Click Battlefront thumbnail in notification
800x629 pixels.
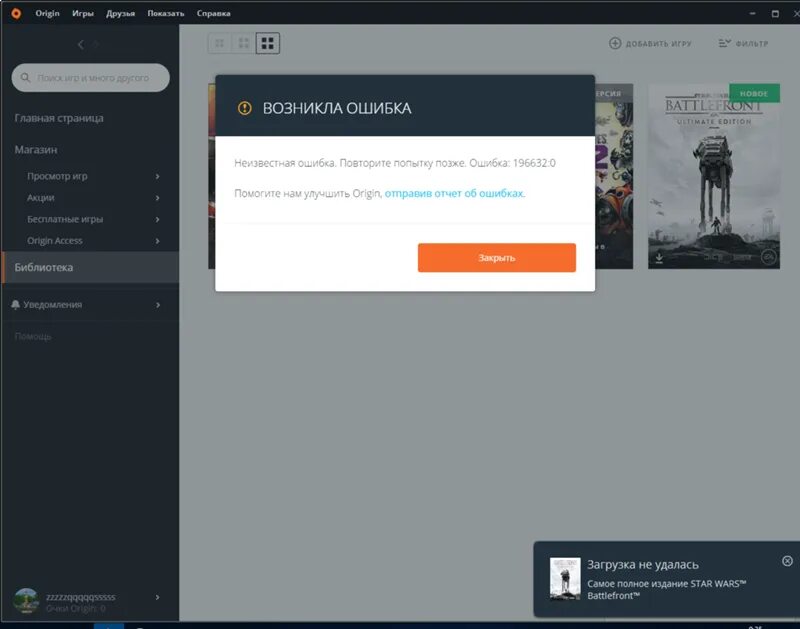565,578
